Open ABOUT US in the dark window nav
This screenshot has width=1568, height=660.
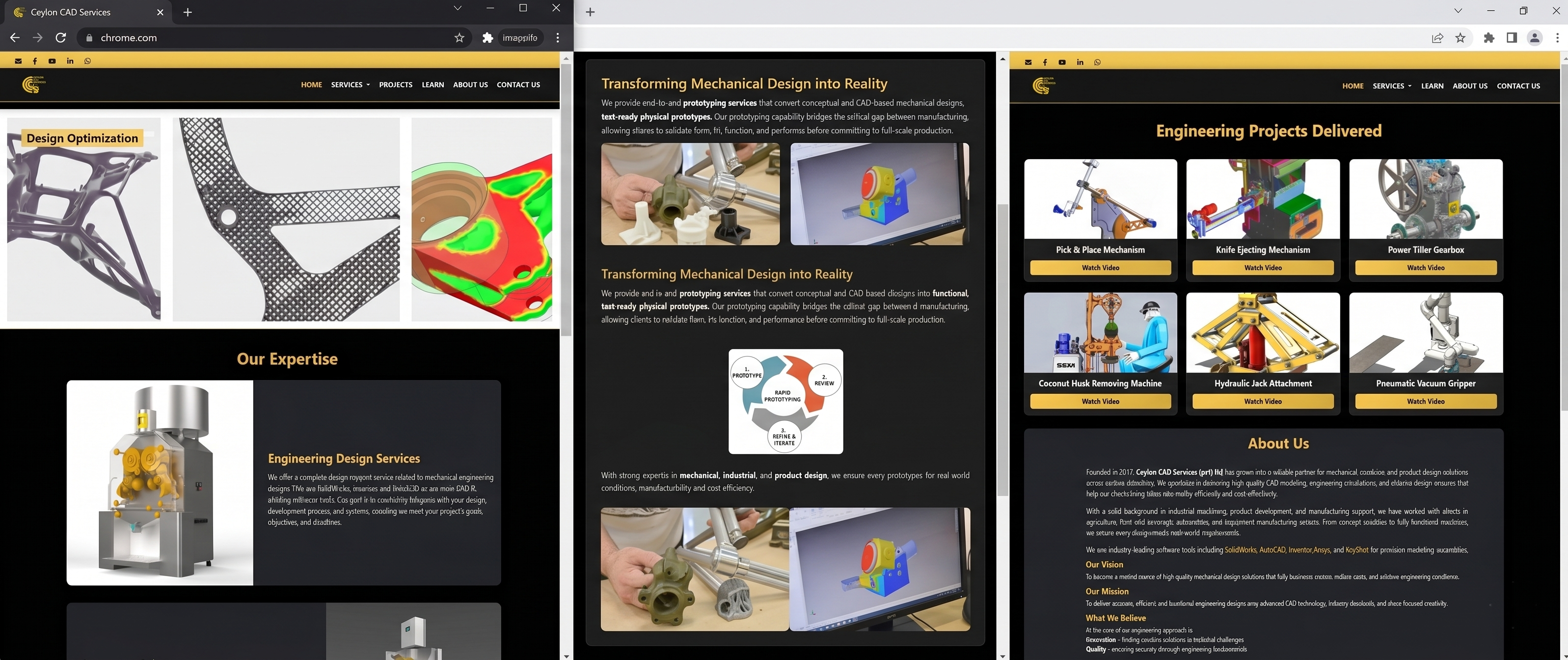[x=470, y=84]
